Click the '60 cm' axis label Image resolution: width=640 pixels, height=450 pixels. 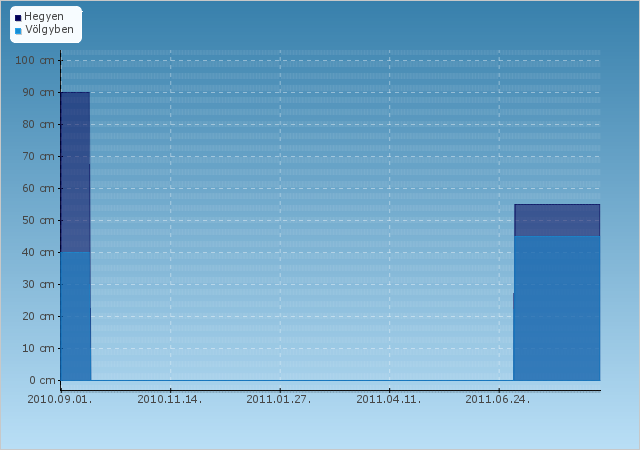tap(38, 188)
